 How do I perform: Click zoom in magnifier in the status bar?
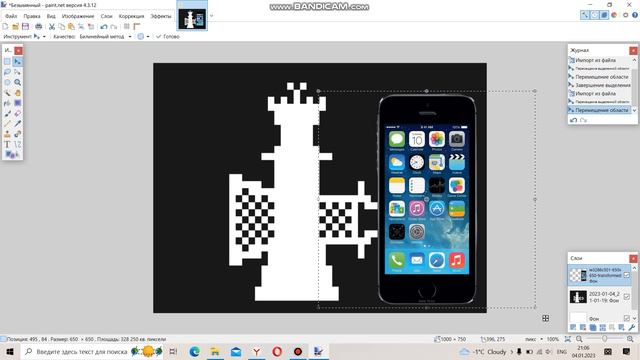(630, 339)
